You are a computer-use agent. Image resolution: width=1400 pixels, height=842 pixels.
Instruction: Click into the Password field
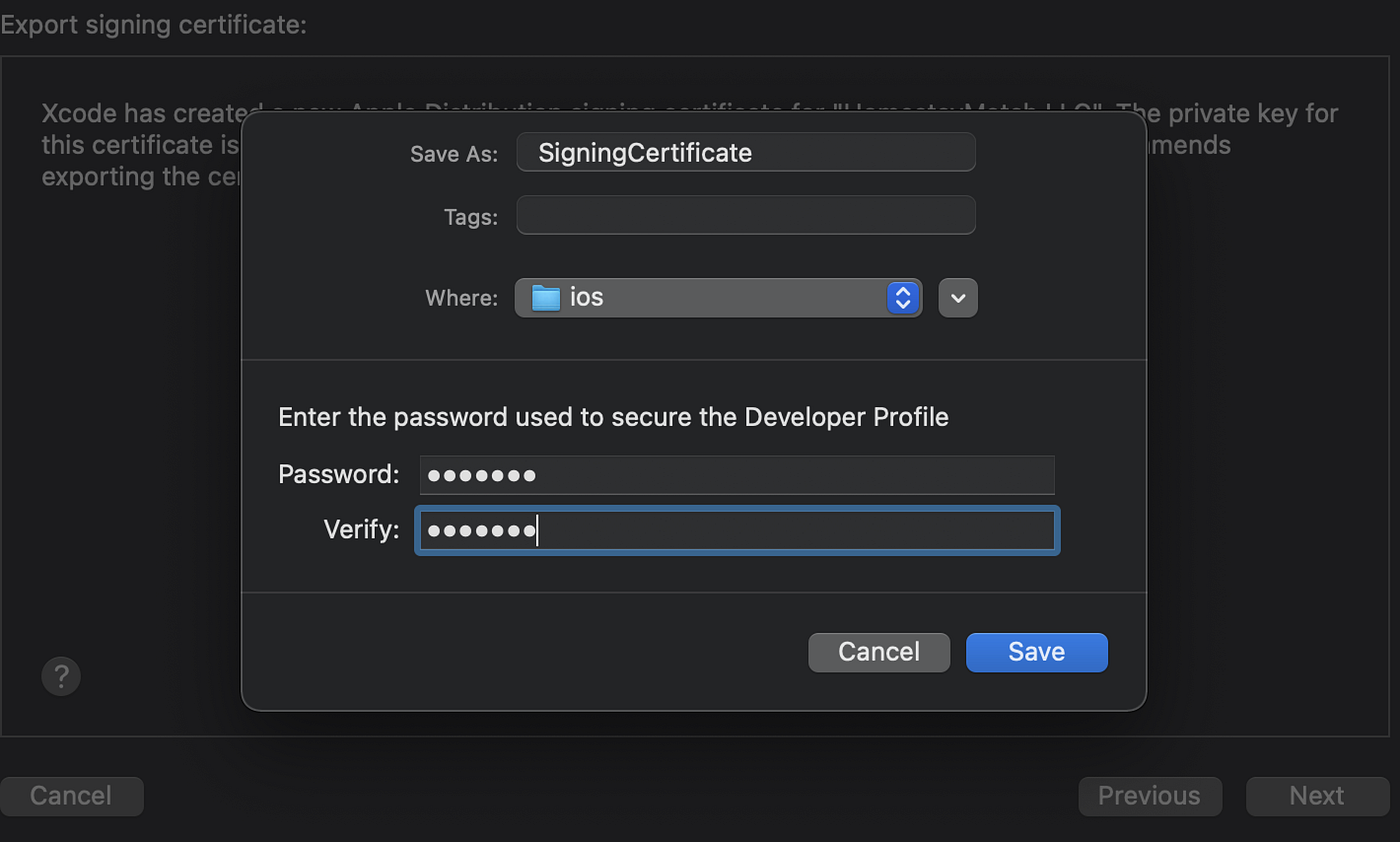[737, 475]
